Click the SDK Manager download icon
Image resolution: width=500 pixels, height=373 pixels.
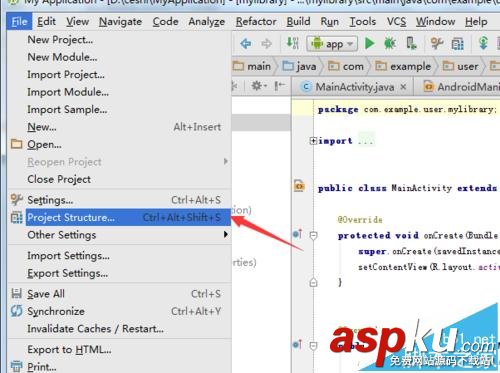coord(483,43)
